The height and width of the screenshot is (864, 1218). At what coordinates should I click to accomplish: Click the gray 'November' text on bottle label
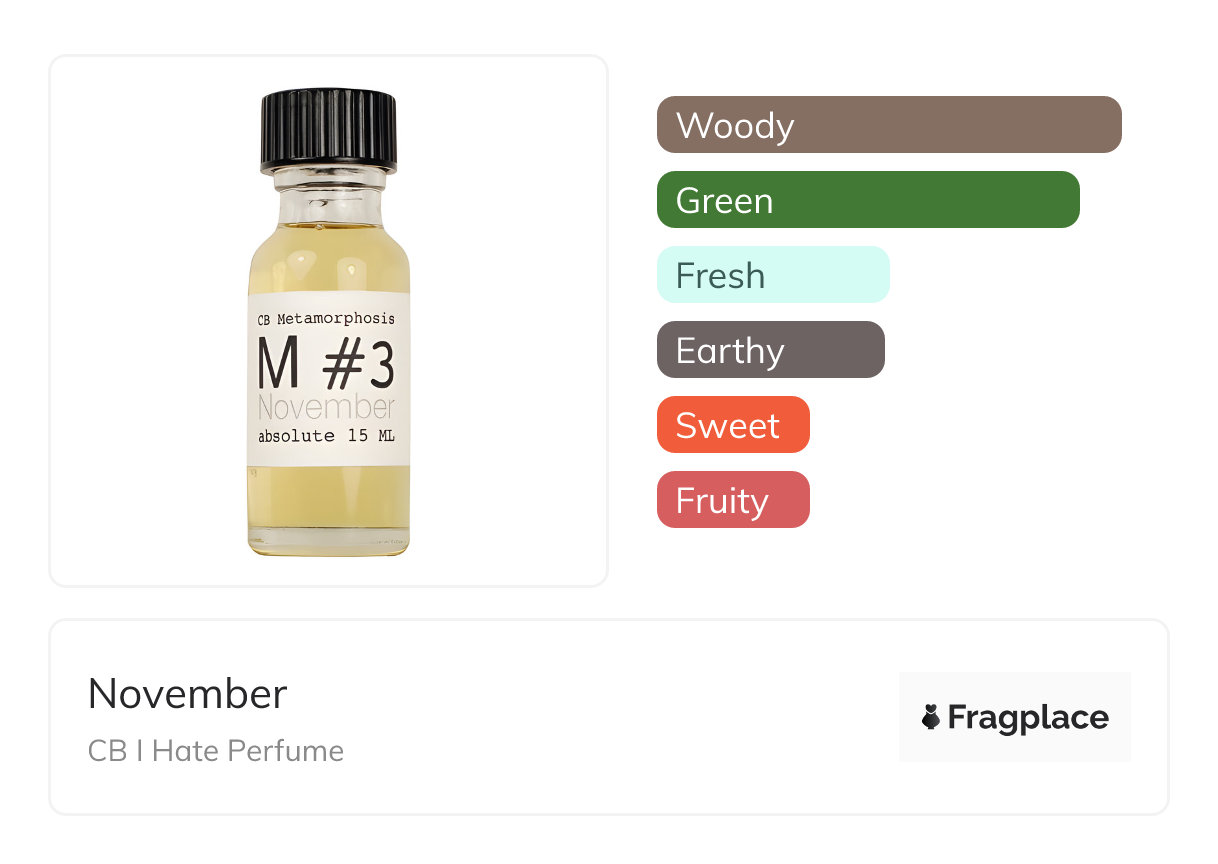326,408
